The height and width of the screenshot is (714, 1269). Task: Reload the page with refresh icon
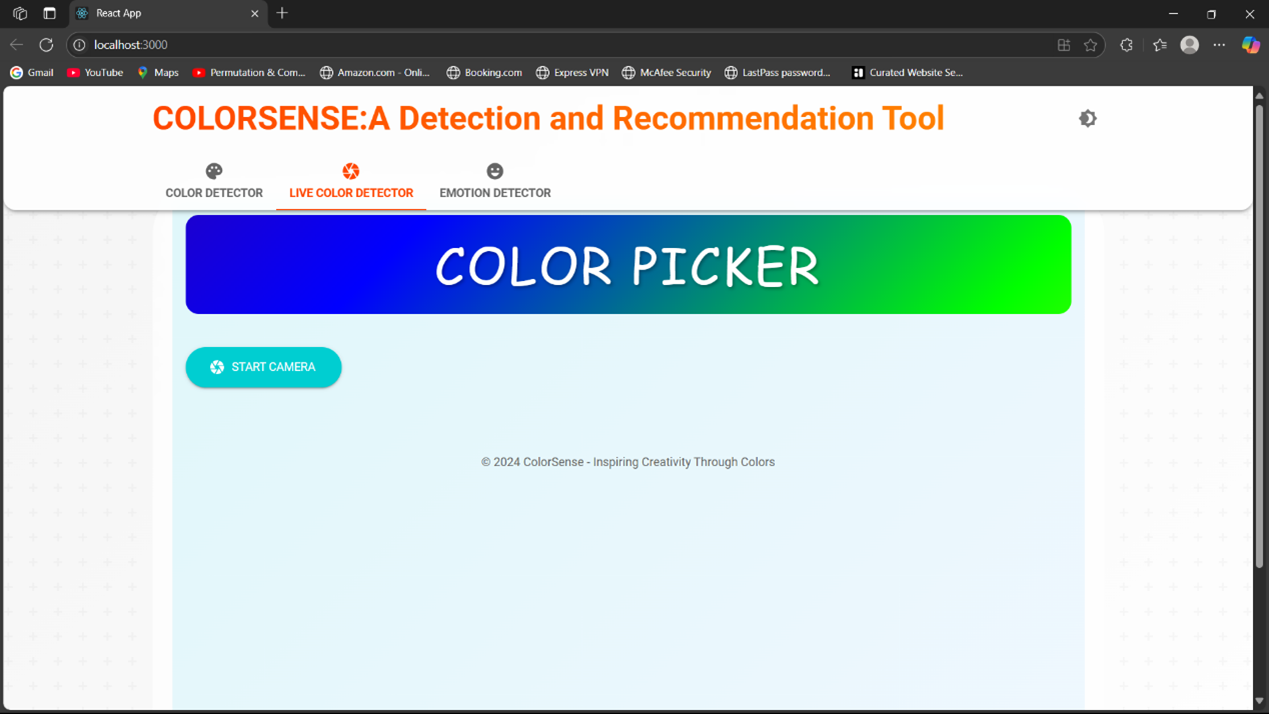[x=46, y=45]
